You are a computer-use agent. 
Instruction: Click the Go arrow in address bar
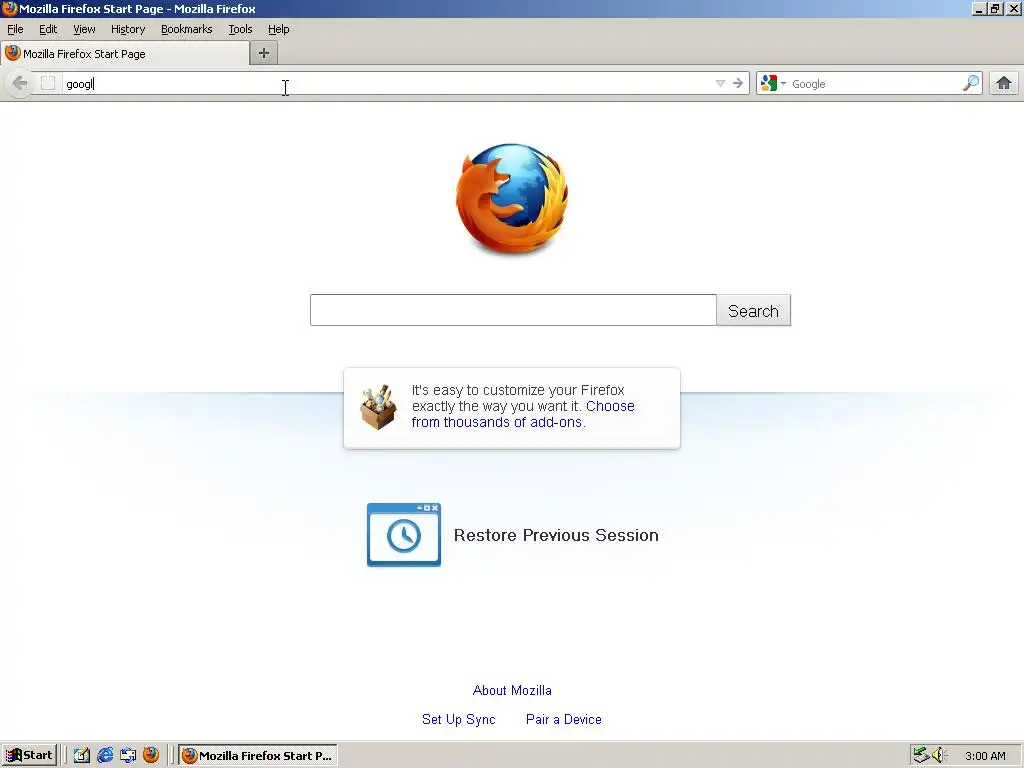coord(738,83)
